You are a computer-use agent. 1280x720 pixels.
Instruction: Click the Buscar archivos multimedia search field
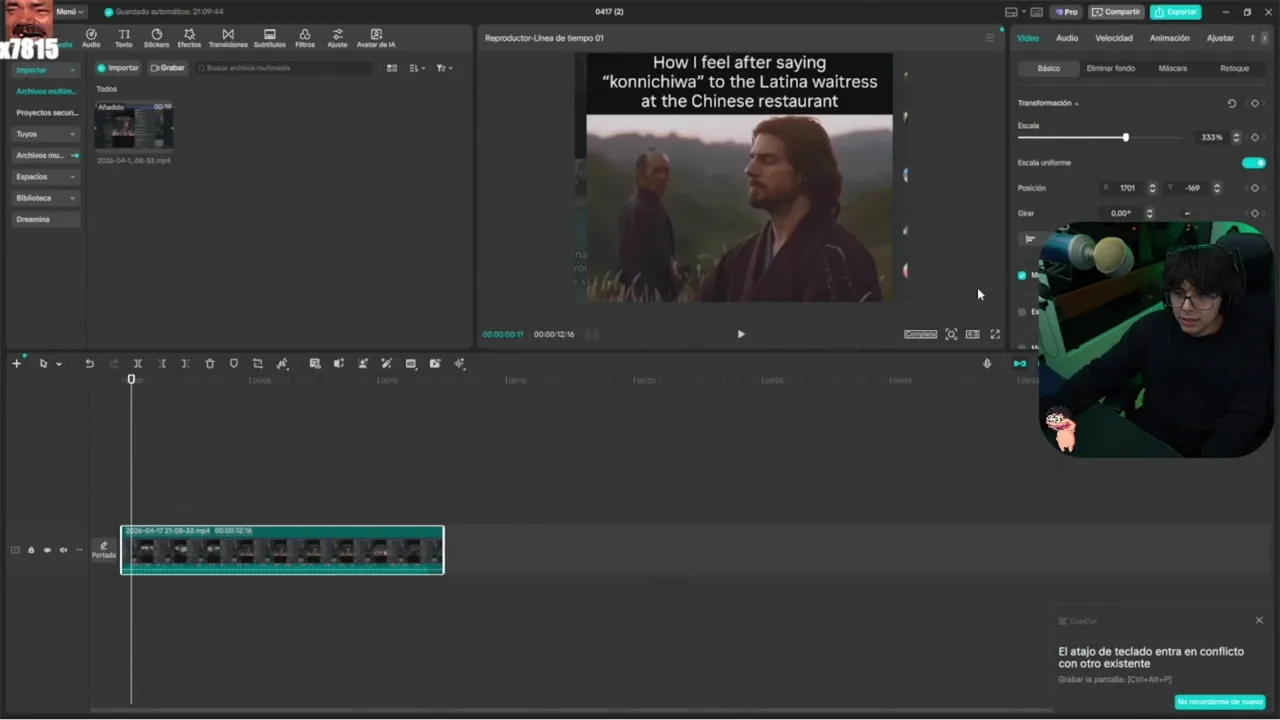coord(282,68)
